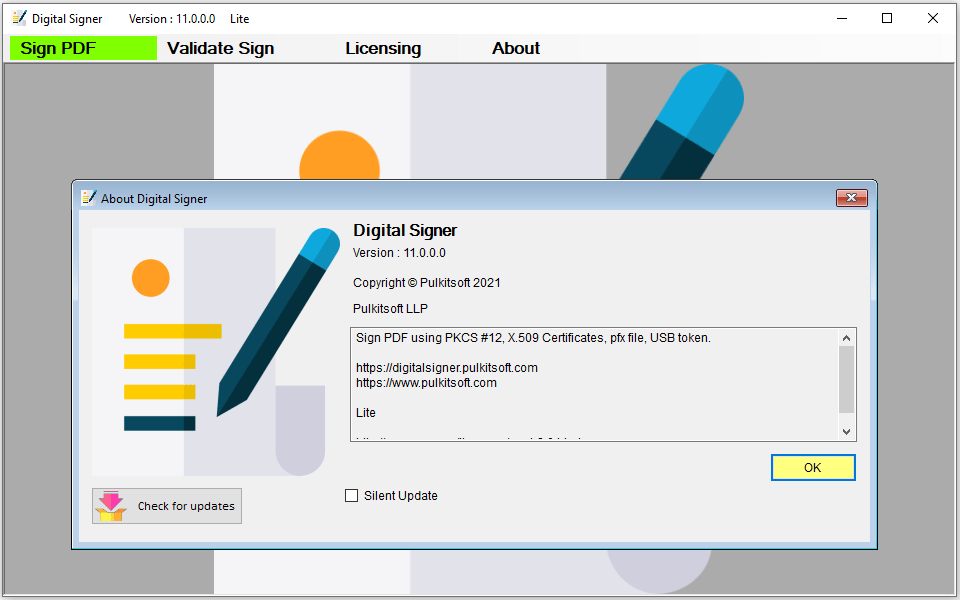Close the Digital Signer main window
The height and width of the screenshot is (600, 960).
(x=932, y=18)
